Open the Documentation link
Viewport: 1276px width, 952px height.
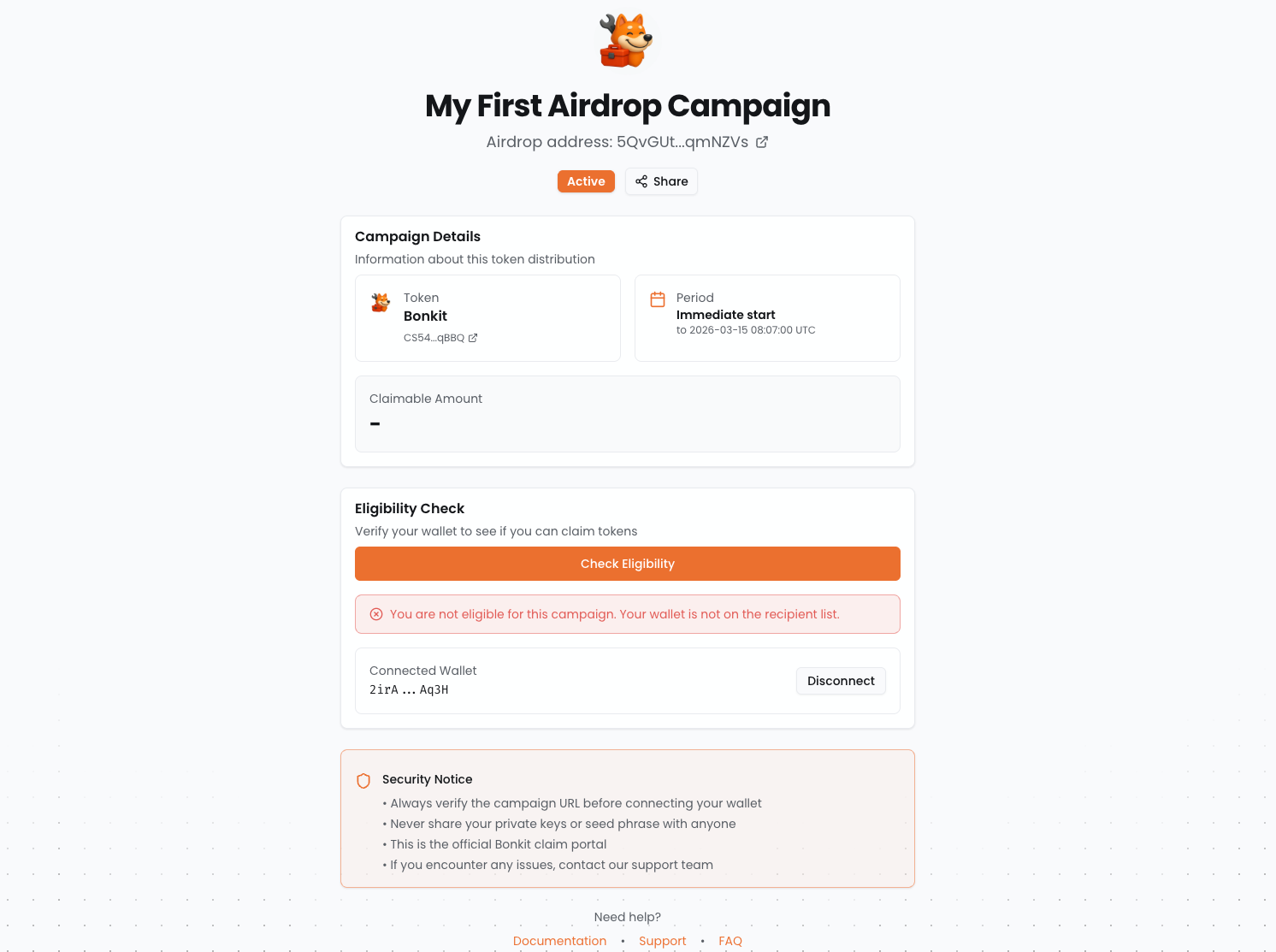click(x=559, y=941)
